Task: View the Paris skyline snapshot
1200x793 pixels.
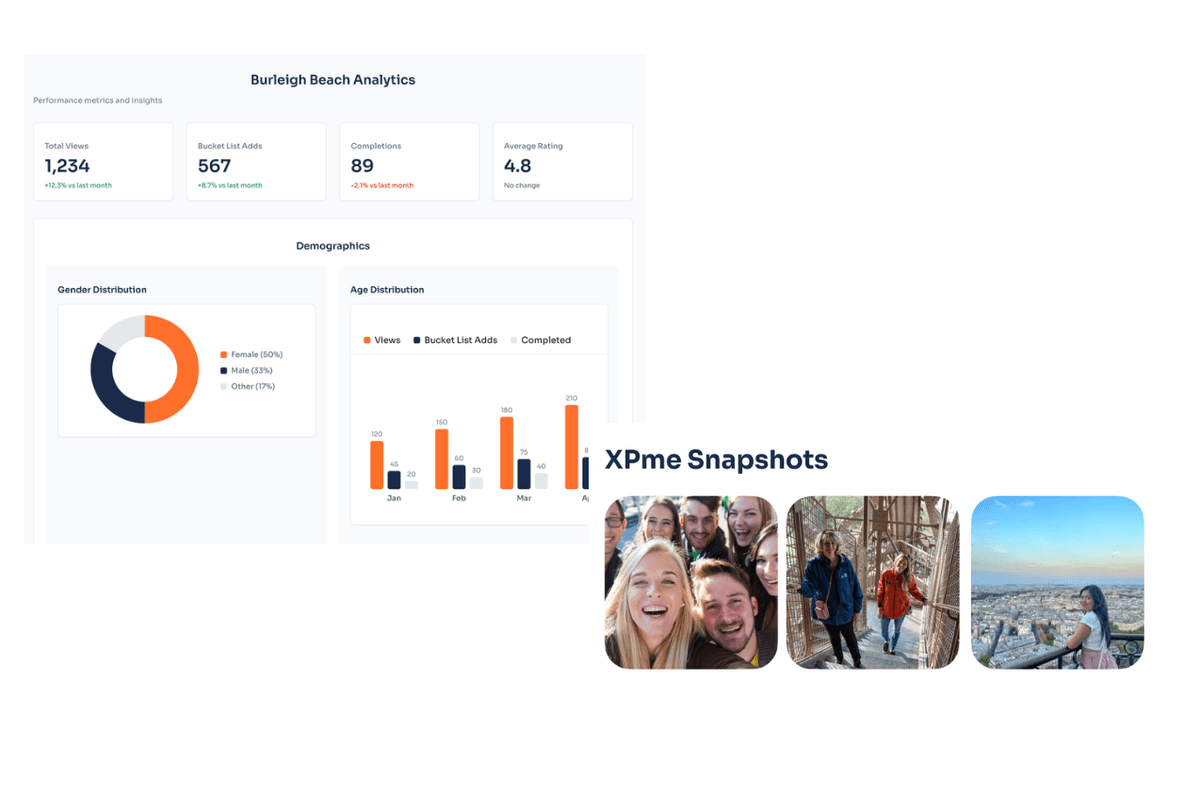Action: click(1057, 582)
